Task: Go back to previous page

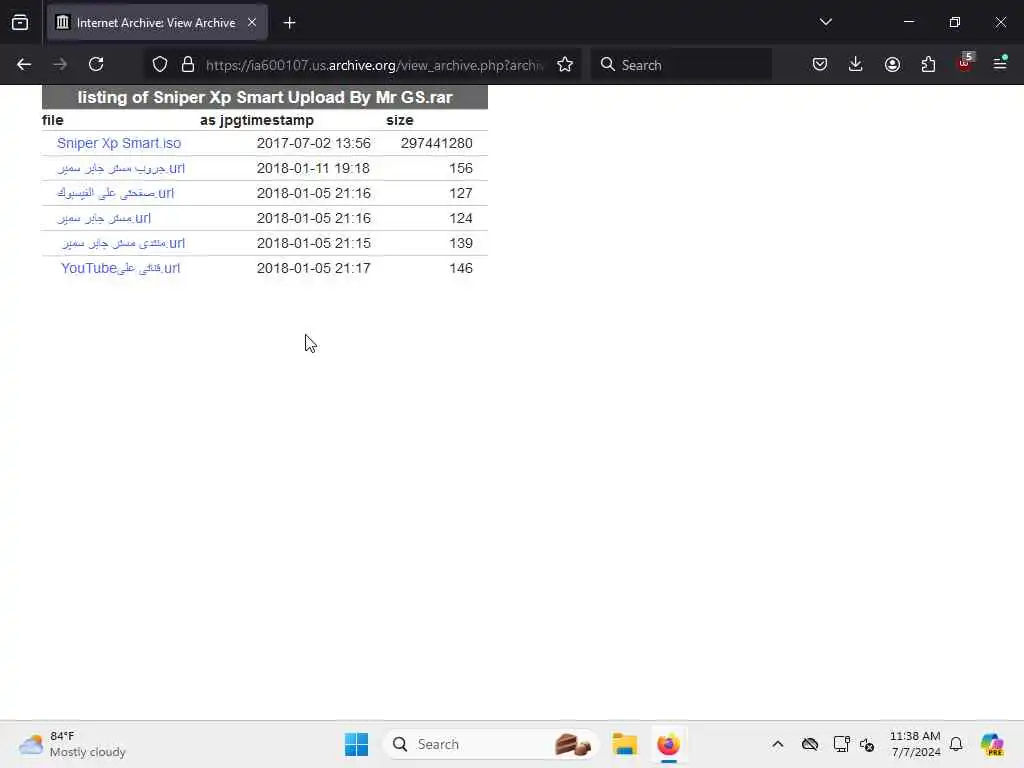Action: (24, 64)
